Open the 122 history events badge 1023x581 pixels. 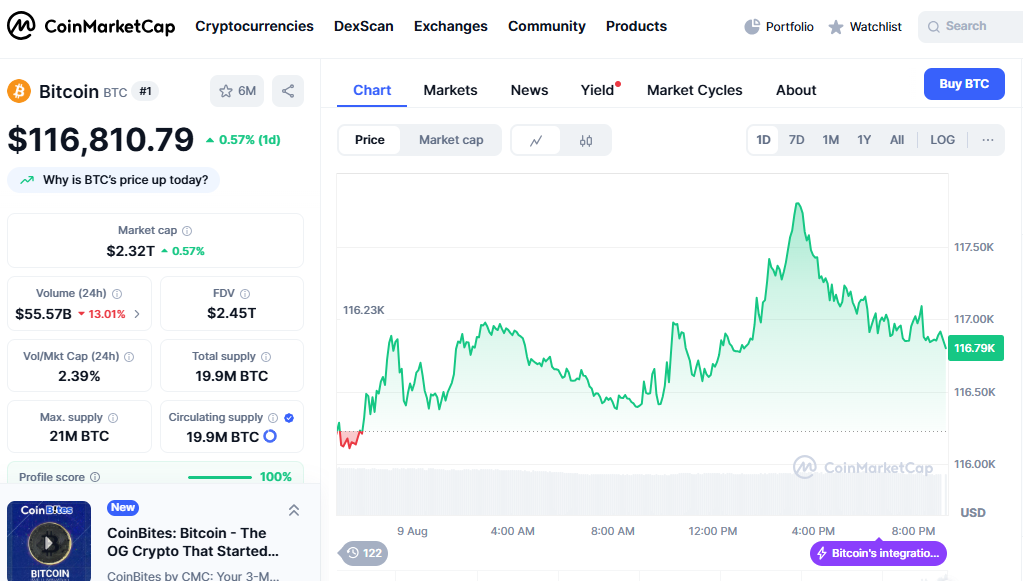coord(363,553)
